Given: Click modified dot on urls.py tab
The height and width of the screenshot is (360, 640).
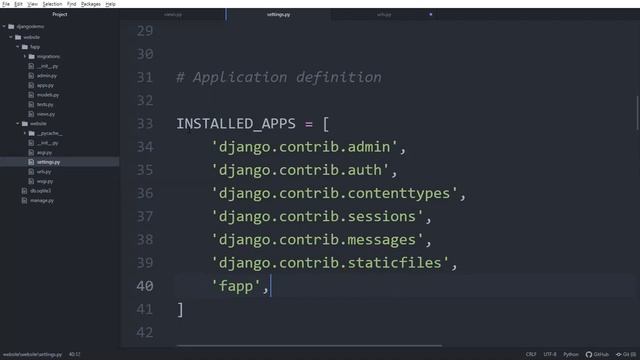Looking at the screenshot, I should (431, 14).
